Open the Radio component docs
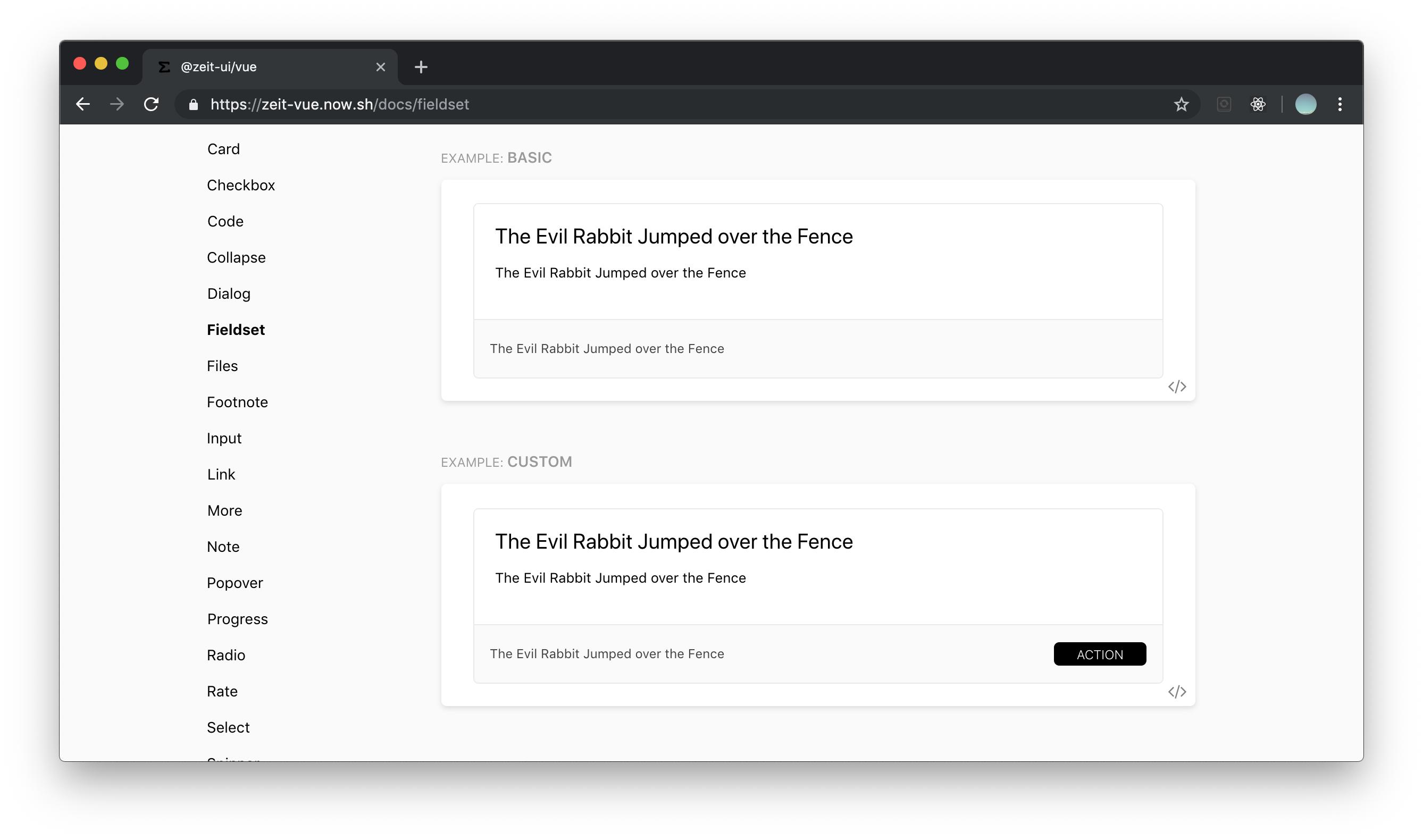 click(226, 656)
